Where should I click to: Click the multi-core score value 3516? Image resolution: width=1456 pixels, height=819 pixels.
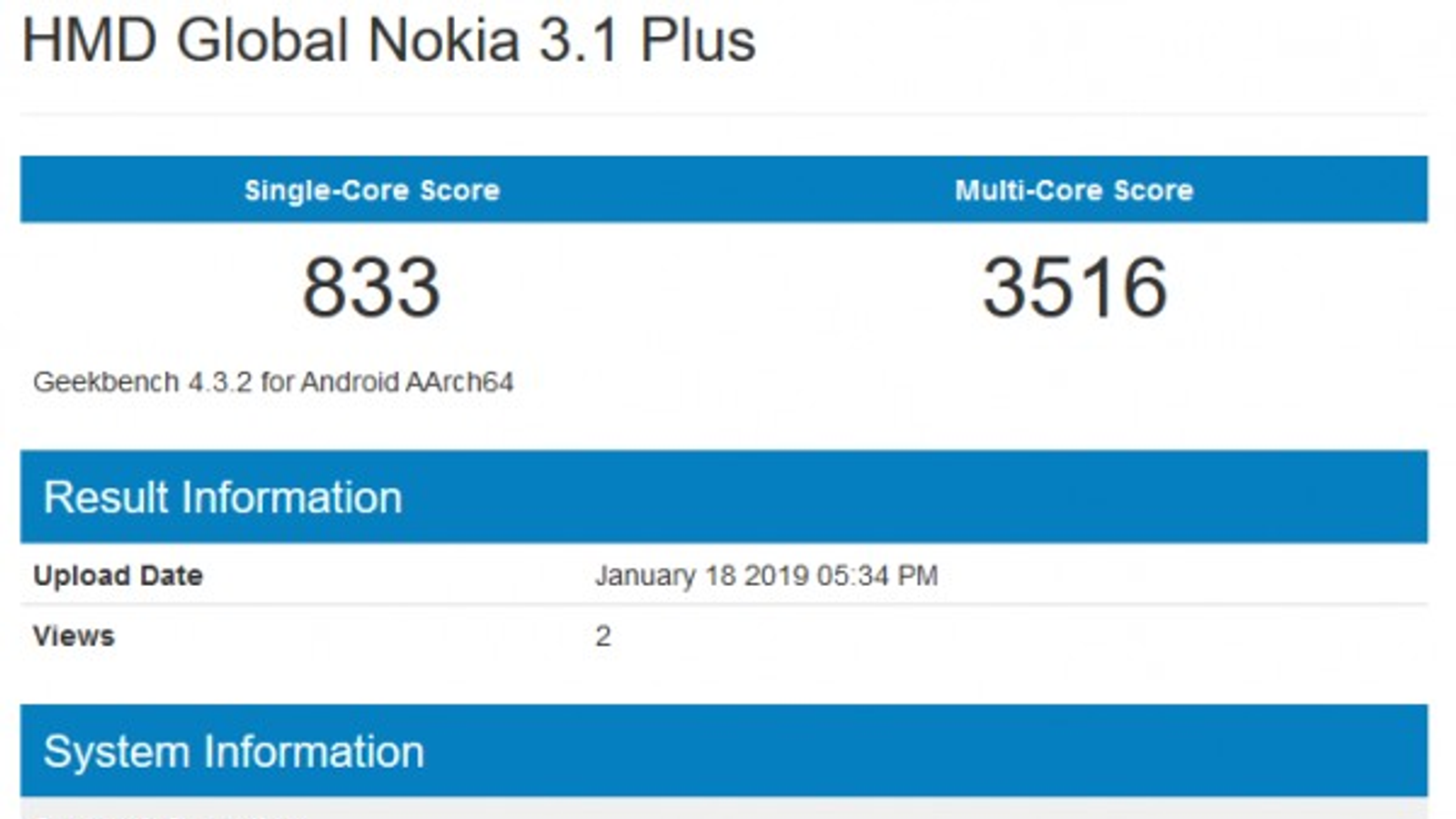pyautogui.click(x=1074, y=288)
